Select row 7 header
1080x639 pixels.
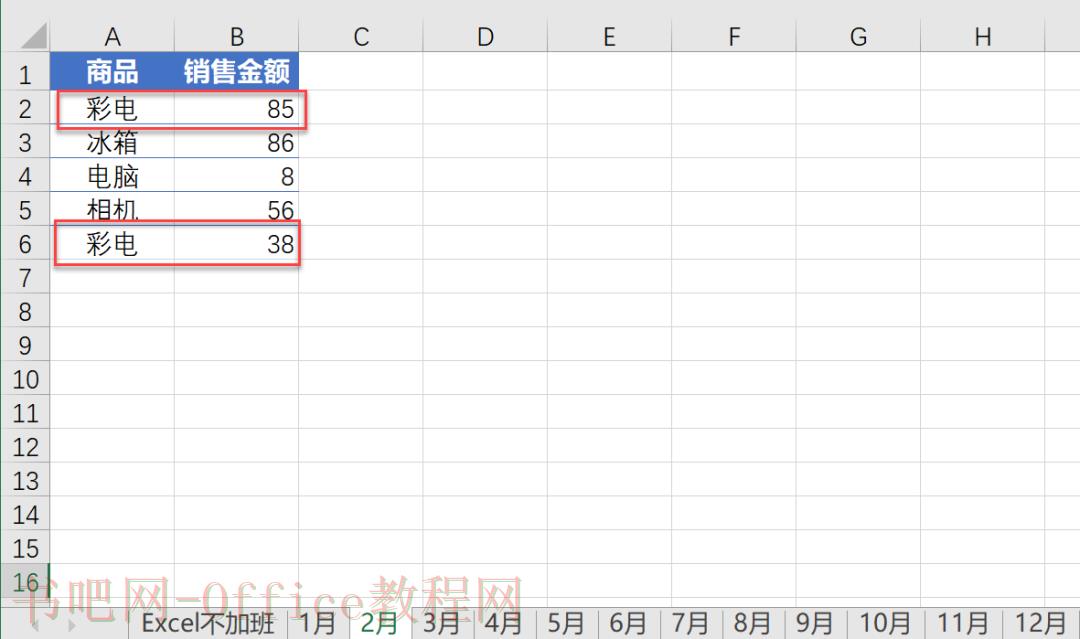coord(25,276)
